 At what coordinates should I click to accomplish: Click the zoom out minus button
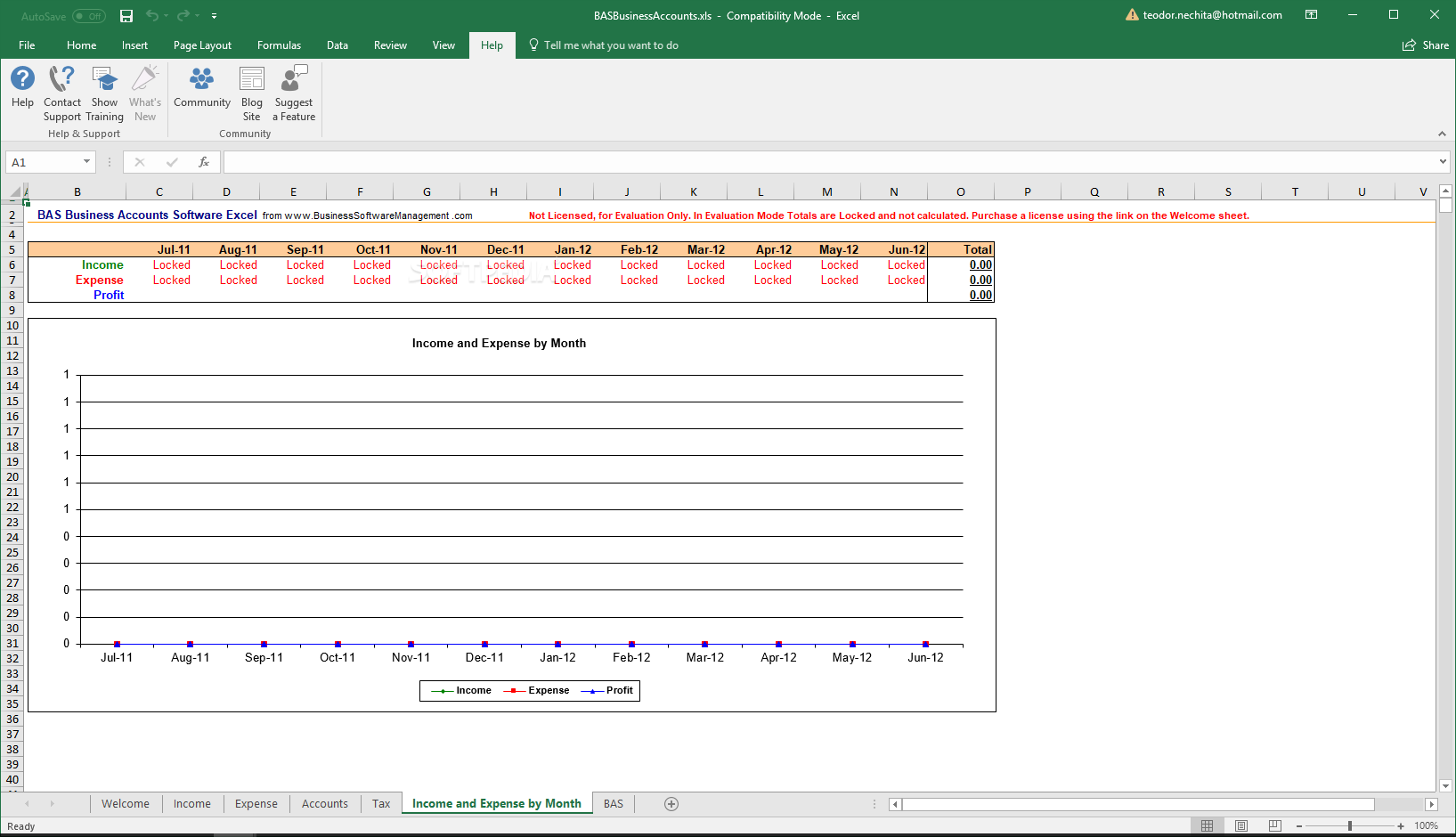1298,825
